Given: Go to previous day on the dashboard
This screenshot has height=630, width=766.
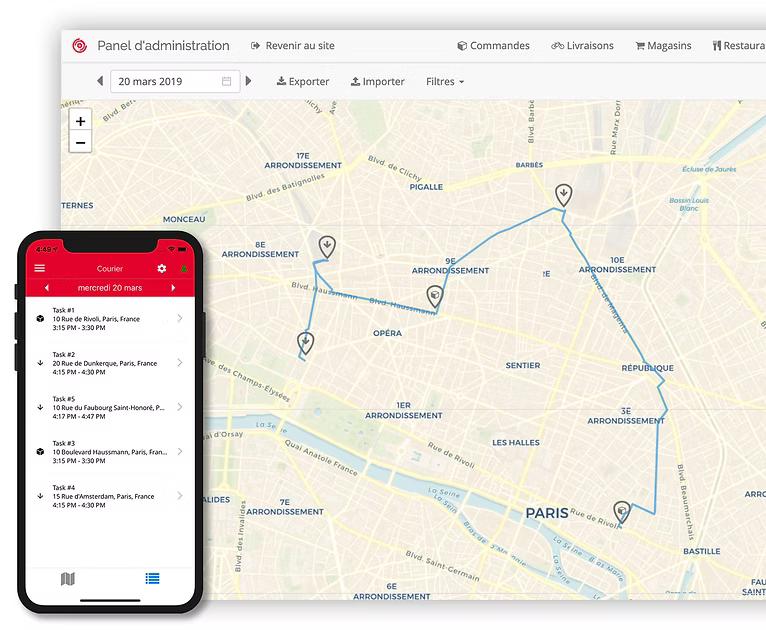Looking at the screenshot, I should 100,81.
